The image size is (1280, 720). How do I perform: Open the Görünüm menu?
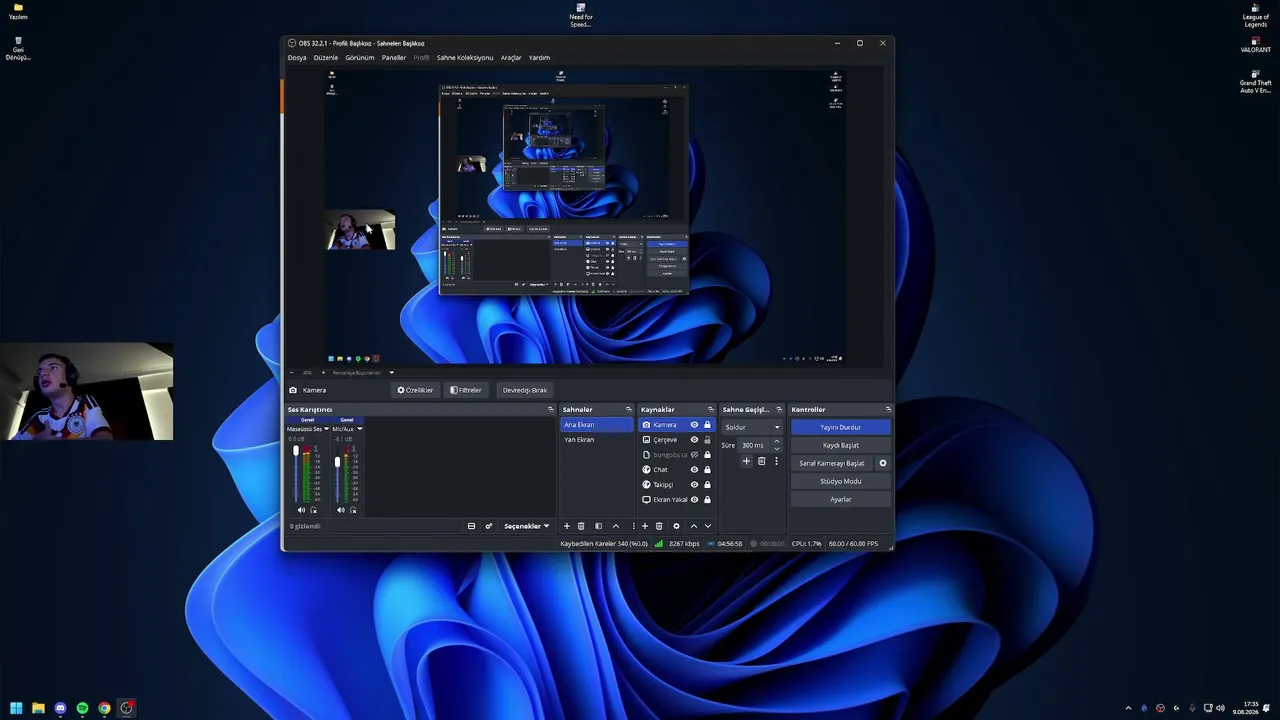click(x=360, y=58)
